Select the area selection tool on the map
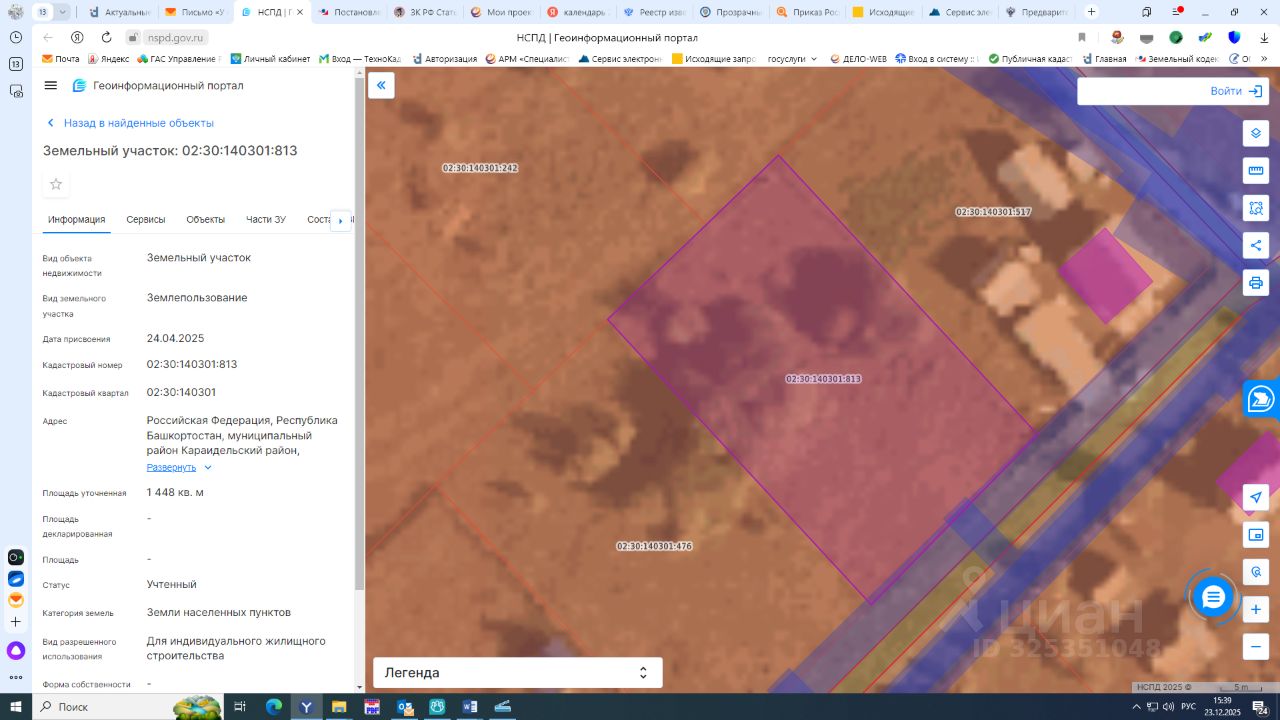The width and height of the screenshot is (1280, 720). click(x=1256, y=208)
